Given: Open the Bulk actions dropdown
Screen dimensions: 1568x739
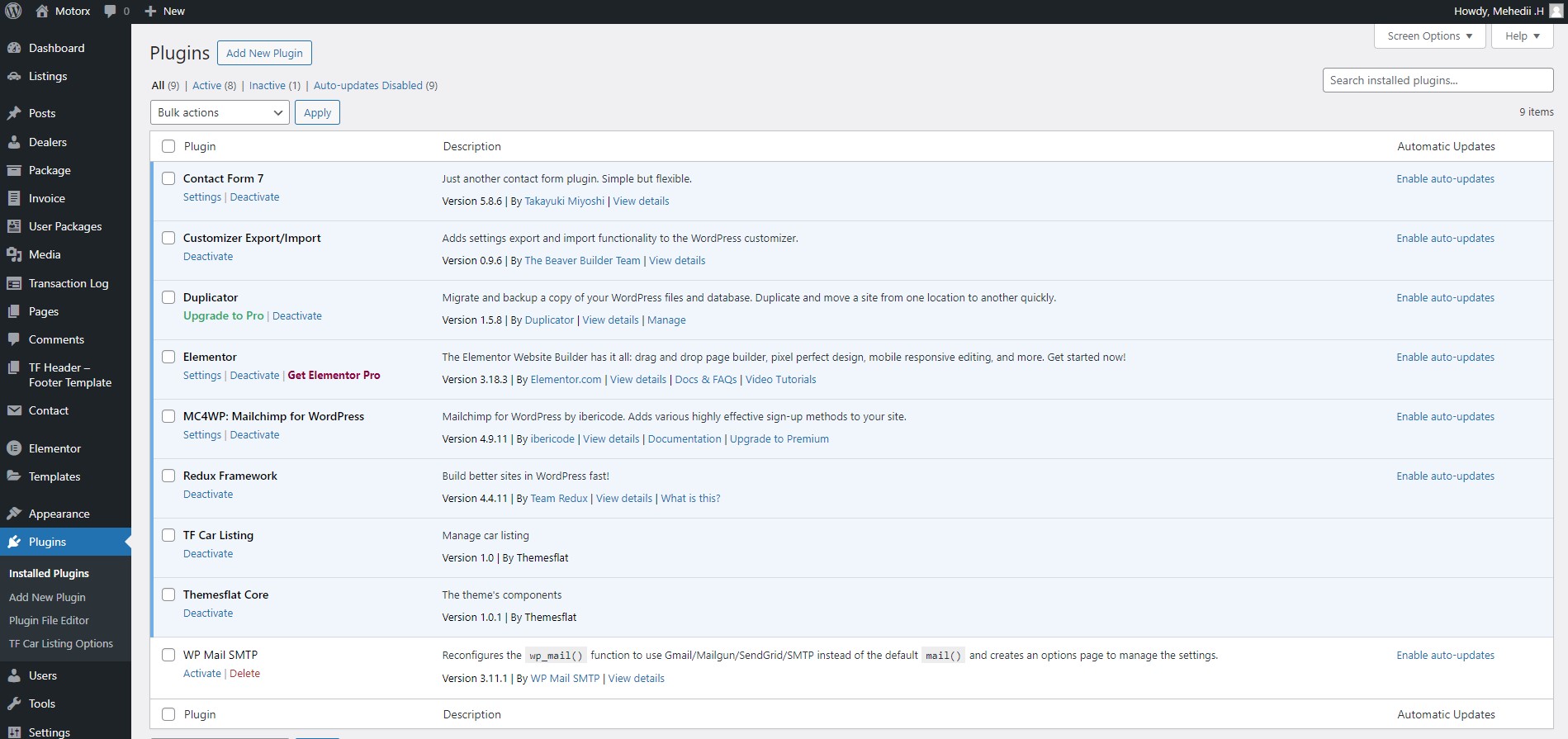Looking at the screenshot, I should coord(220,112).
